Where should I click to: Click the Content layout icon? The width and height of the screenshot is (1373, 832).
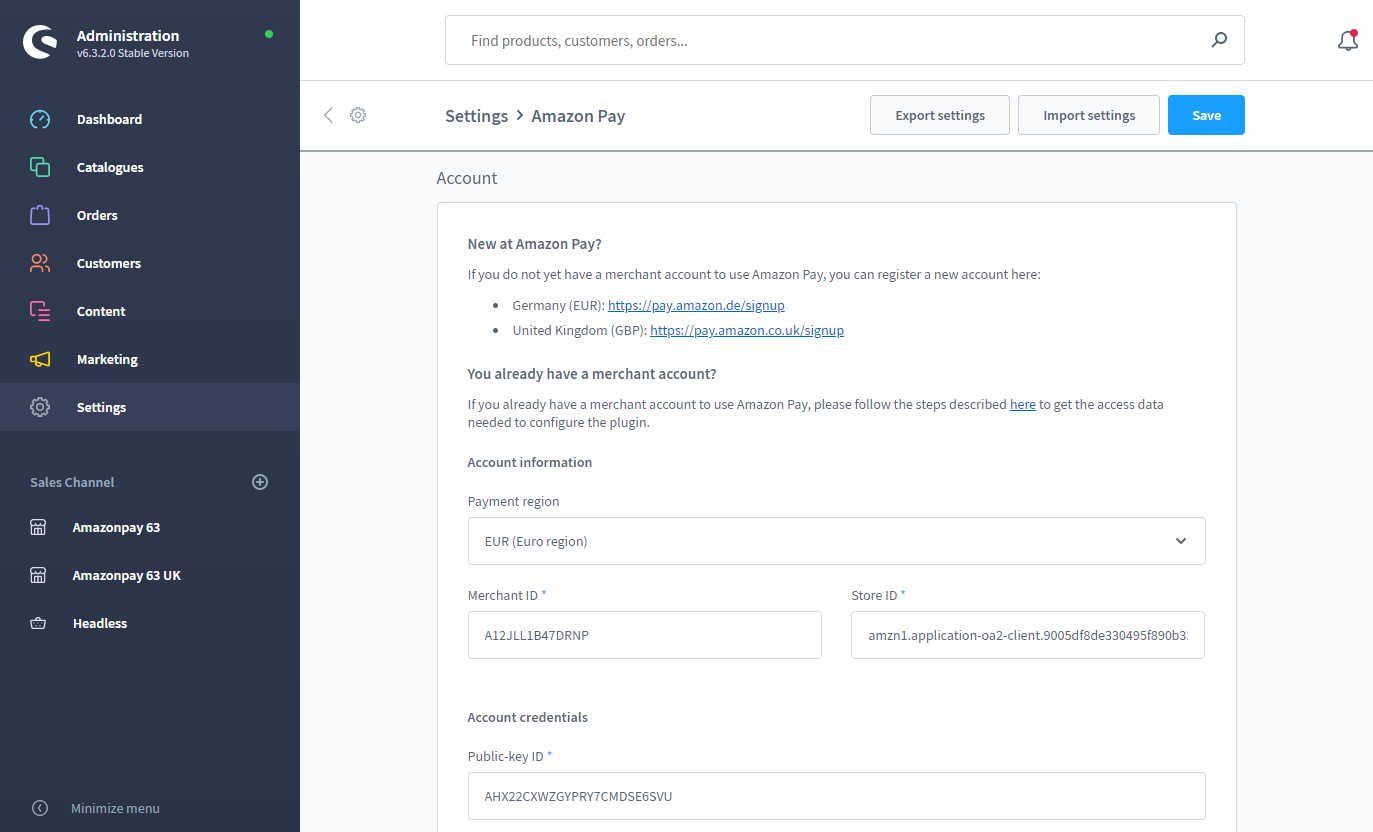pyautogui.click(x=40, y=311)
